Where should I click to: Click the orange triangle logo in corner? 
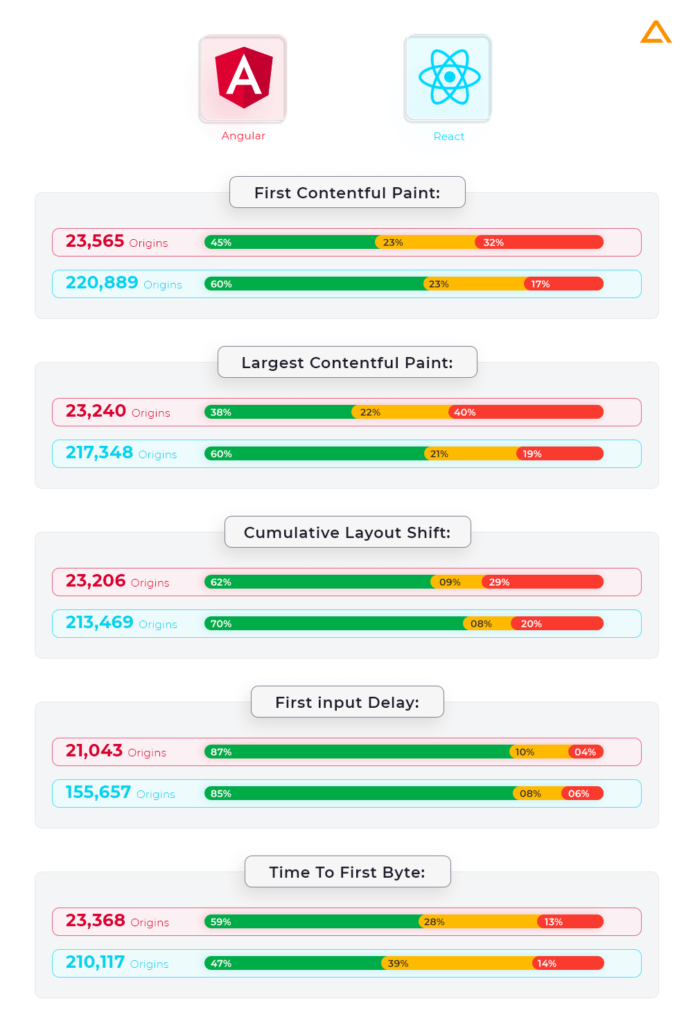coord(656,32)
